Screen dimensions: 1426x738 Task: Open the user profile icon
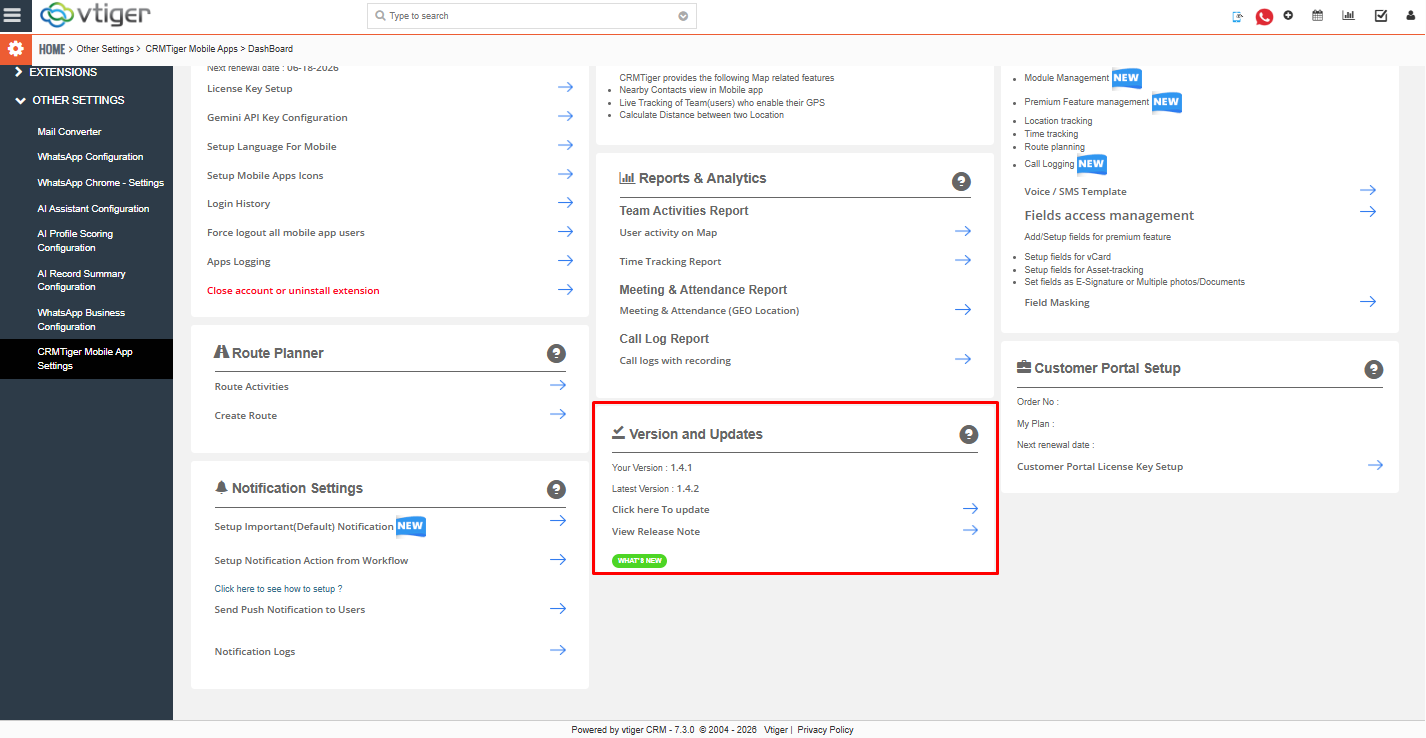coord(1409,15)
